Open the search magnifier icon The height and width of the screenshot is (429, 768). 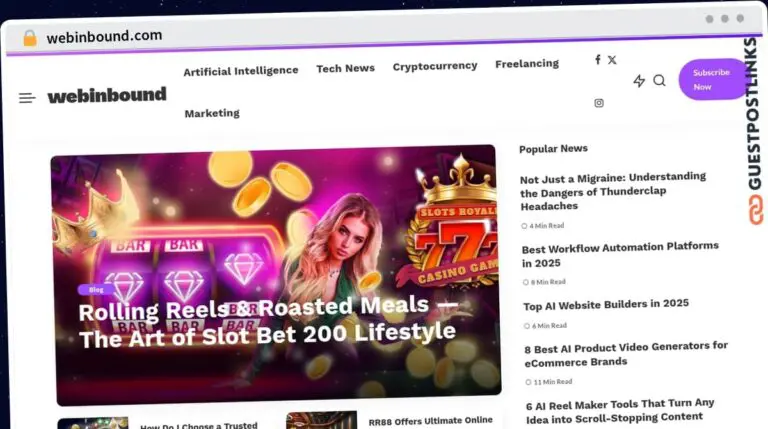pyautogui.click(x=659, y=80)
